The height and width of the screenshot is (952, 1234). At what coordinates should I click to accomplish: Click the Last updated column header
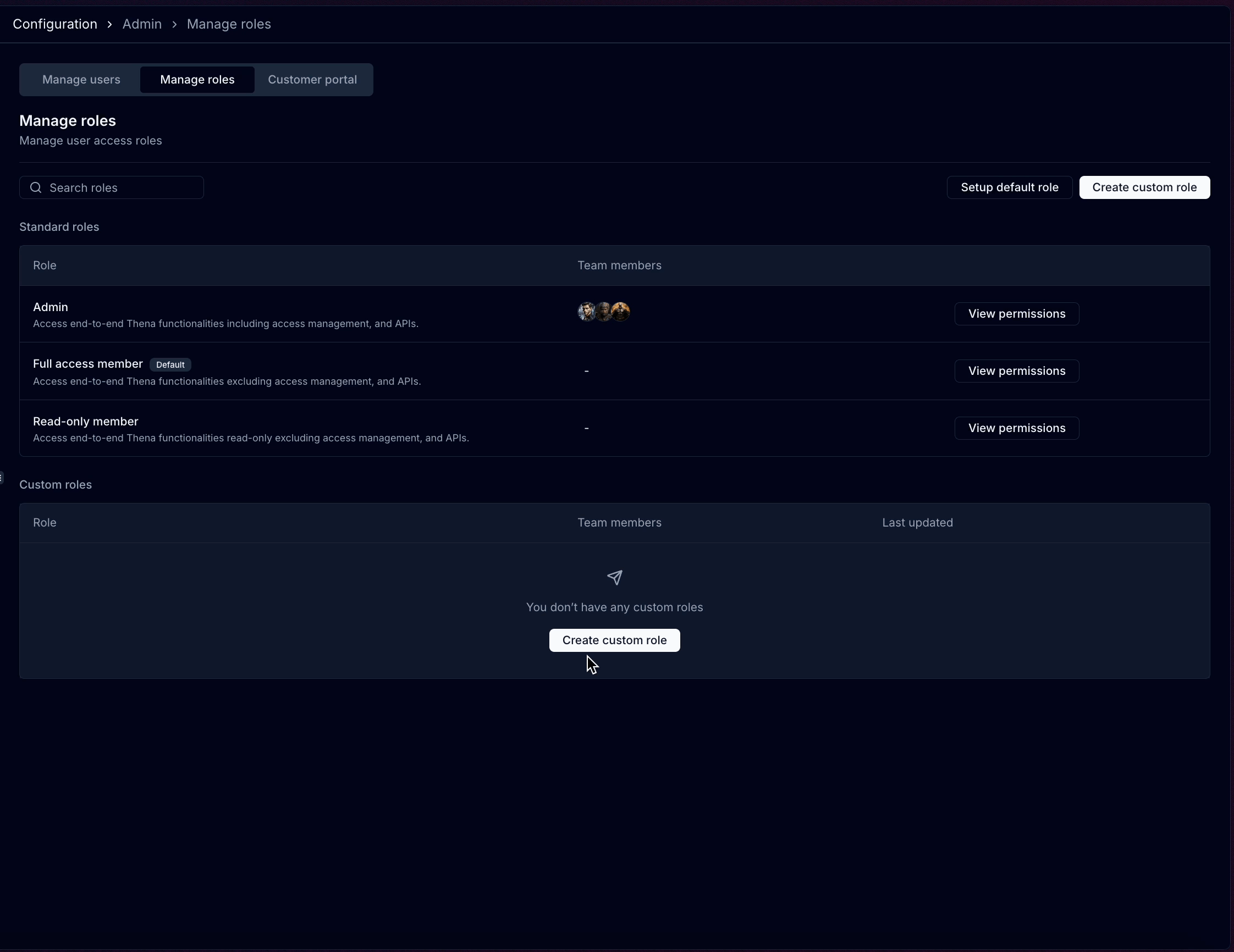(917, 523)
